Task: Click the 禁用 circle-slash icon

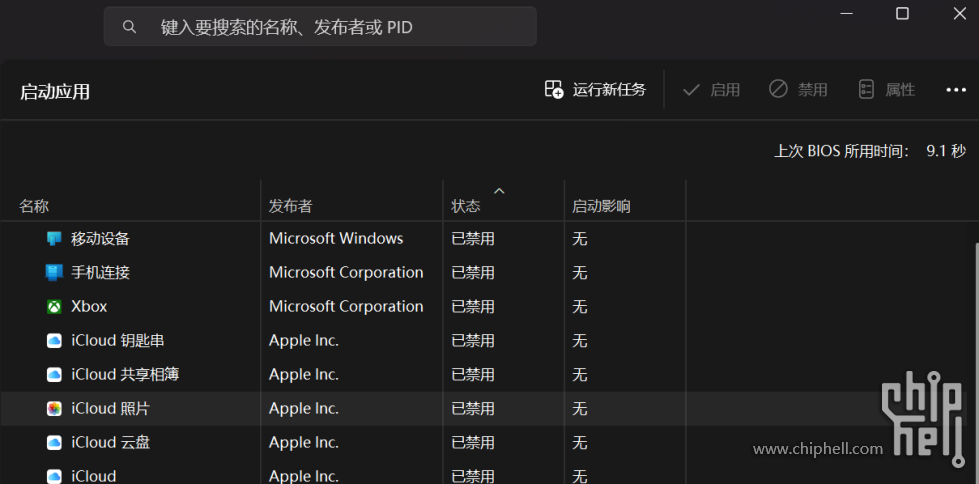Action: (x=778, y=89)
